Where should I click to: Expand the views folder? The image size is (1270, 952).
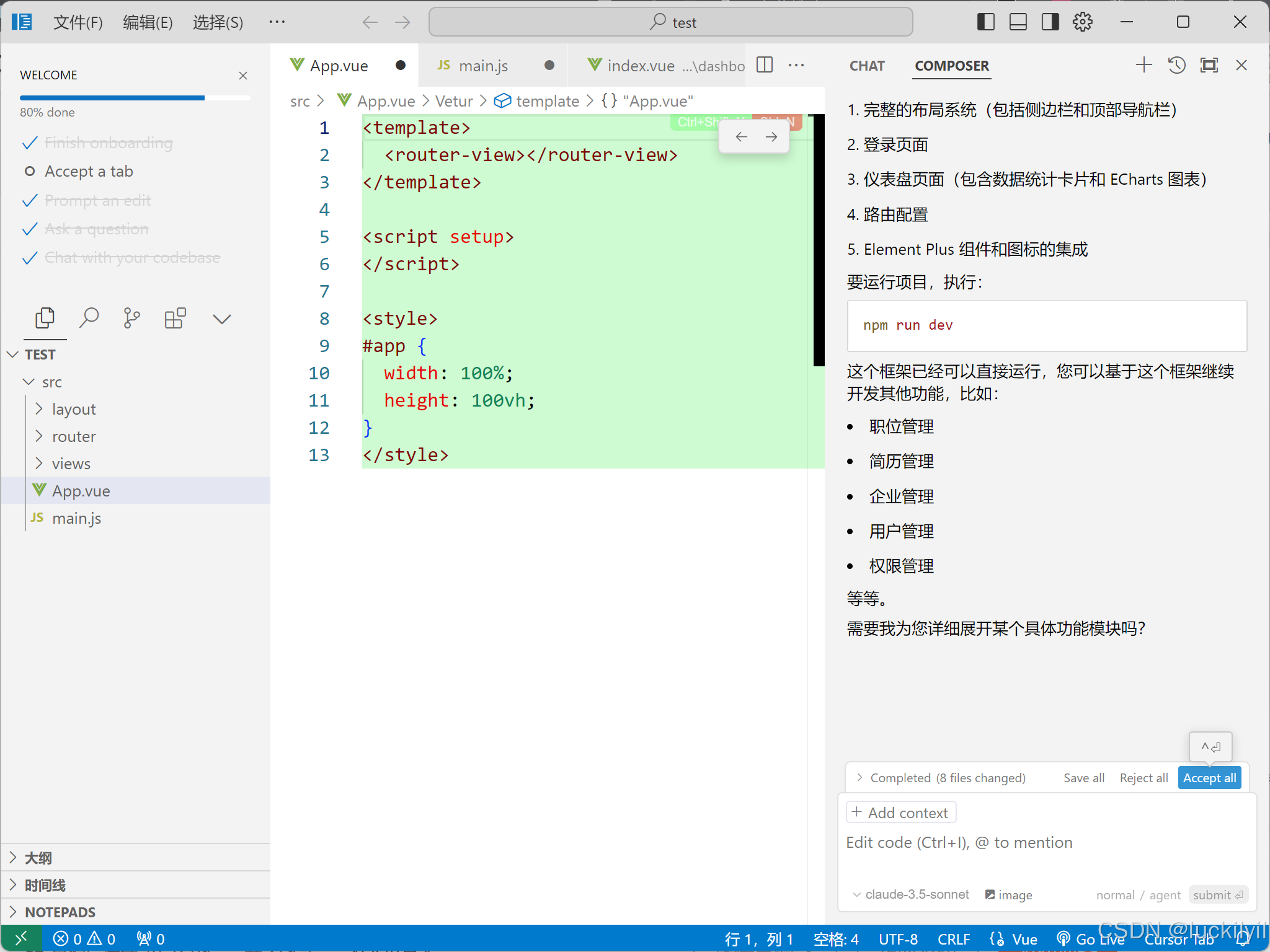71,464
